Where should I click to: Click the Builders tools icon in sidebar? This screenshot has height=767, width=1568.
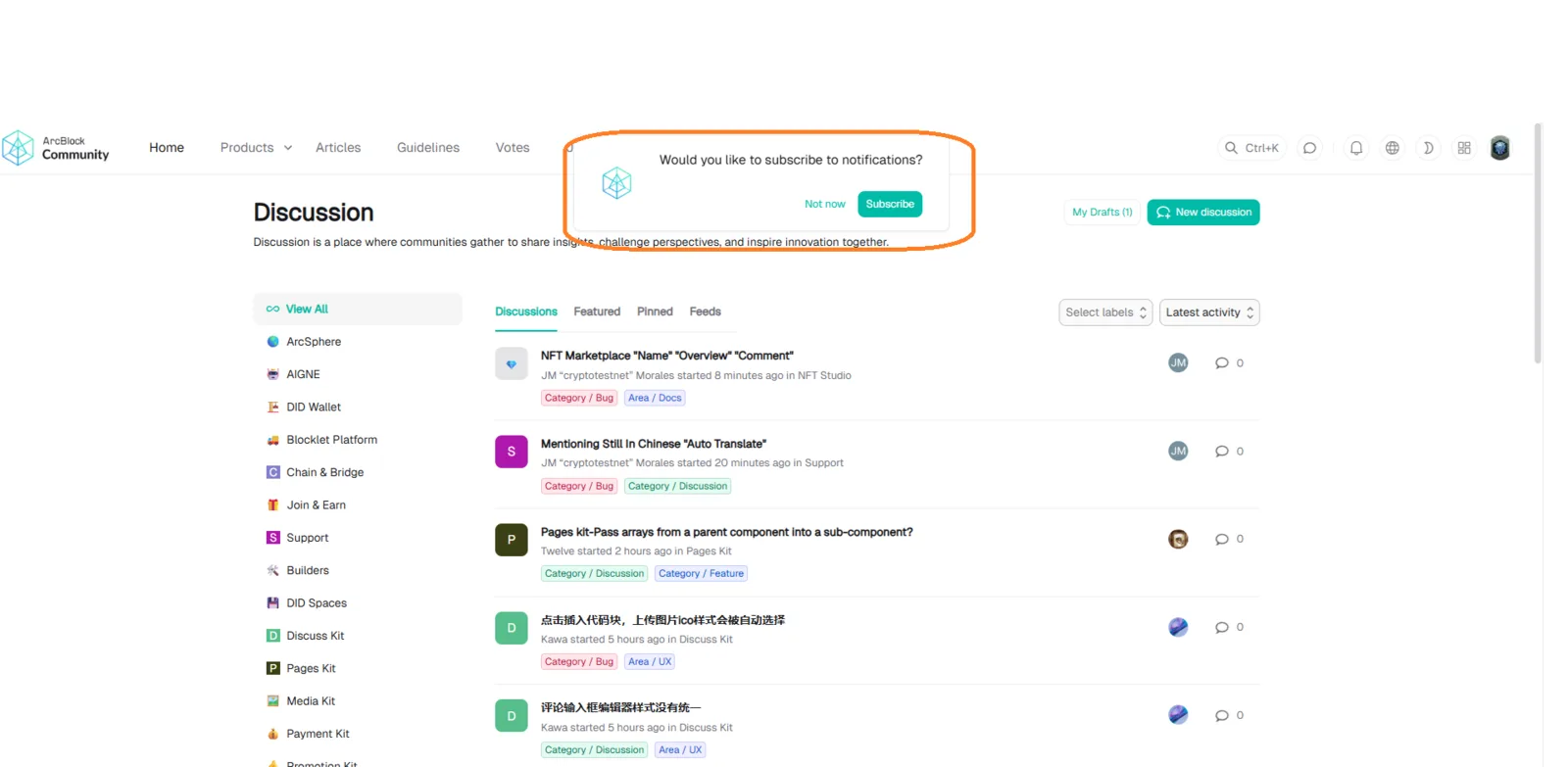pos(273,570)
